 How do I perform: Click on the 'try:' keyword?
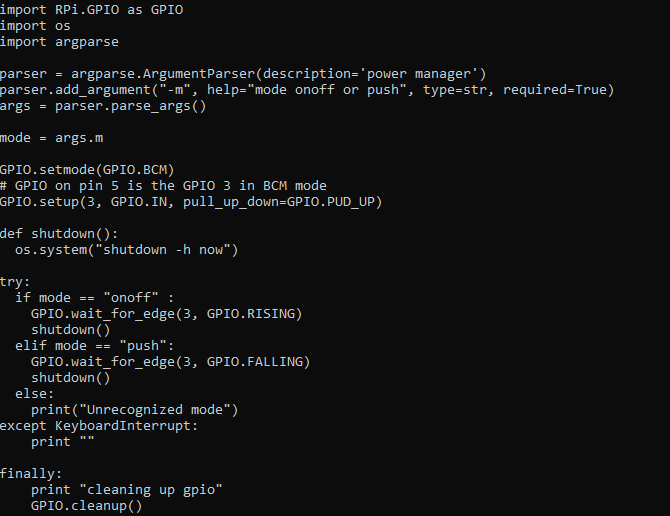[15, 281]
